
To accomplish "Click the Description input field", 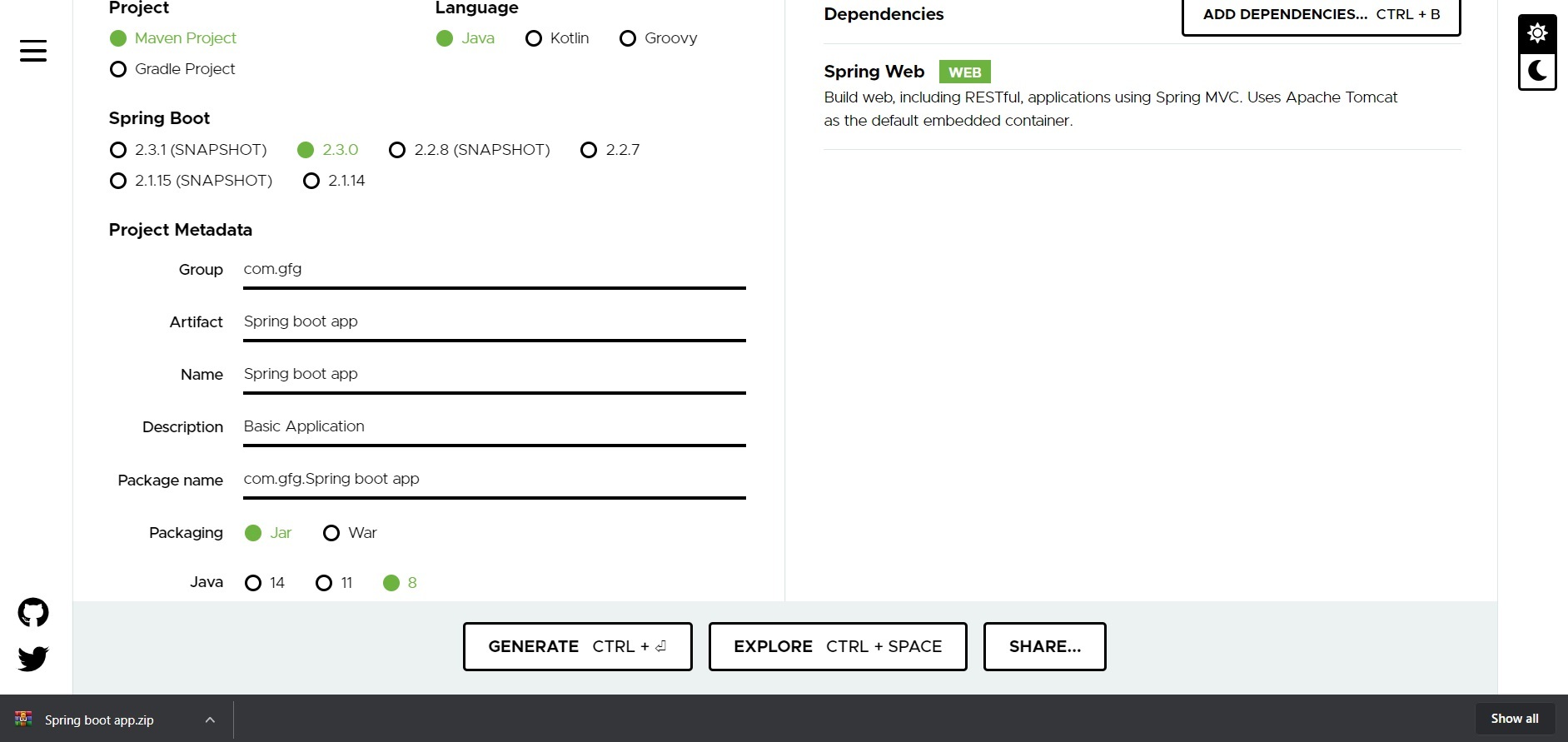I will (x=495, y=427).
